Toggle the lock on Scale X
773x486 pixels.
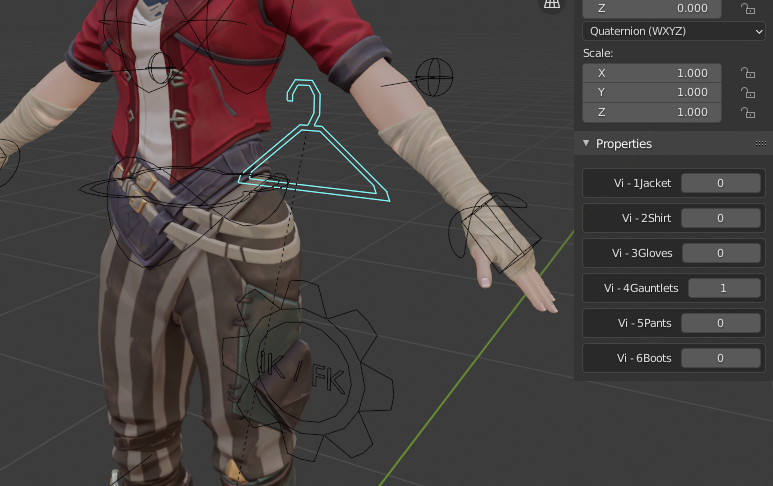pyautogui.click(x=746, y=73)
